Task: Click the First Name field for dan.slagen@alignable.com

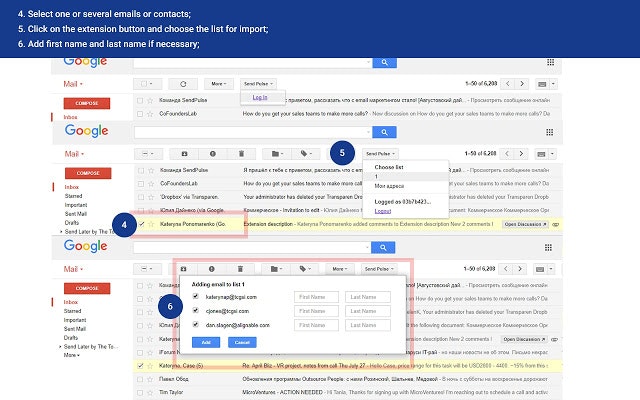Action: (x=316, y=325)
